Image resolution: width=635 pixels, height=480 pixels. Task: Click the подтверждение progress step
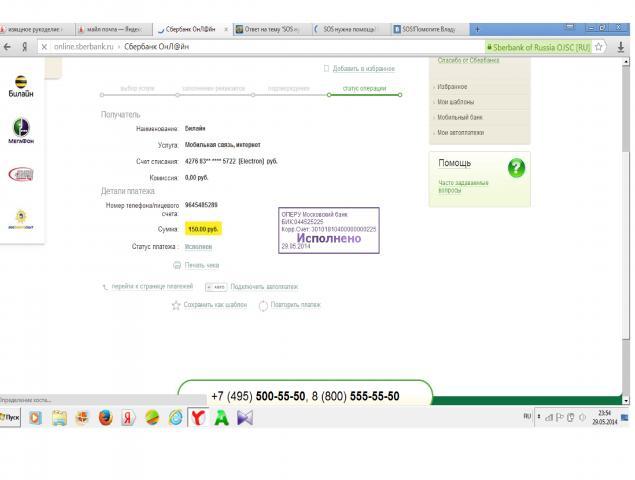[x=289, y=89]
